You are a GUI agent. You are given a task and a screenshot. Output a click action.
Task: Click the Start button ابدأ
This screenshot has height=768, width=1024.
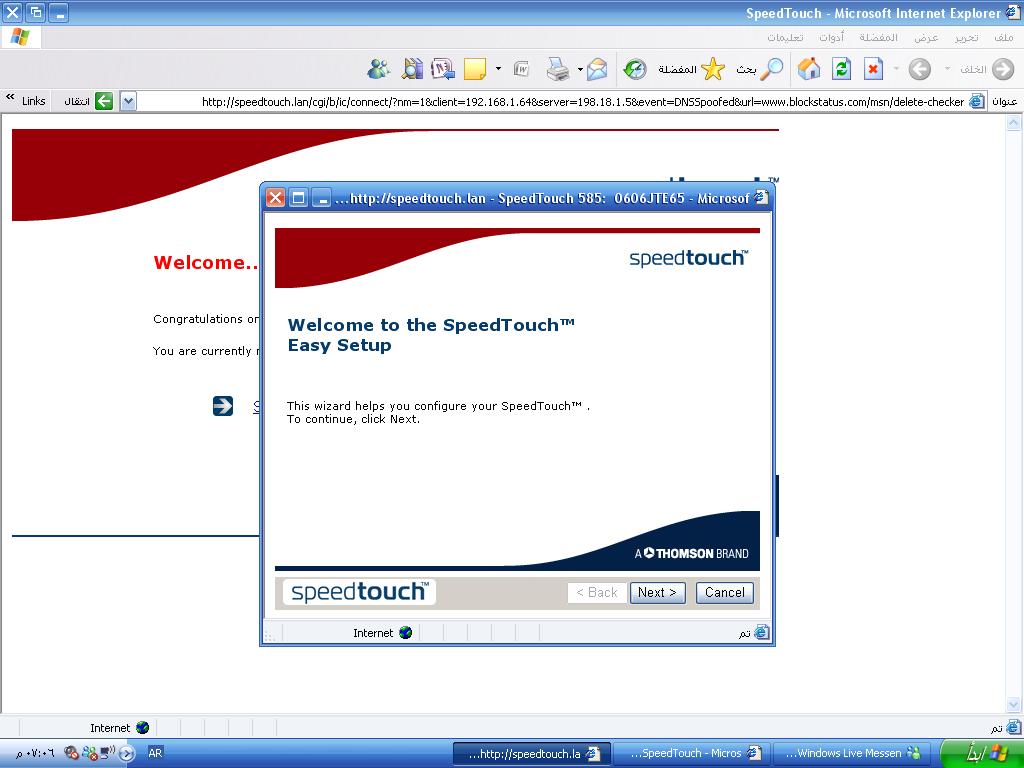point(982,753)
